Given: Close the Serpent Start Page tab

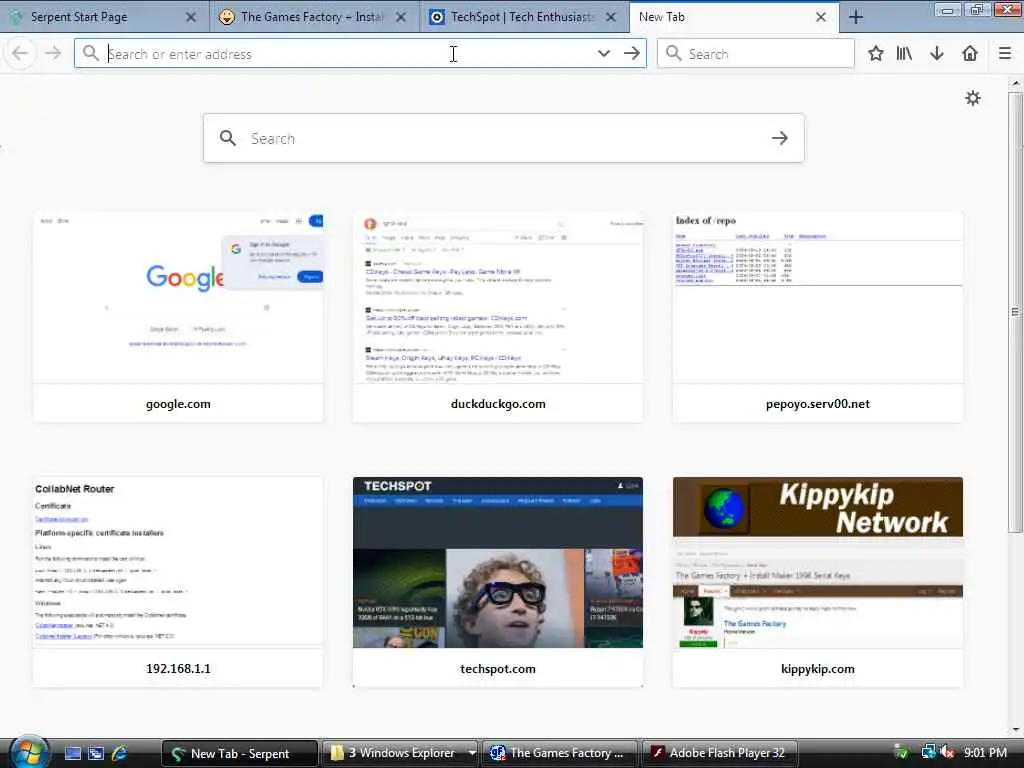Looking at the screenshot, I should click(x=191, y=18).
